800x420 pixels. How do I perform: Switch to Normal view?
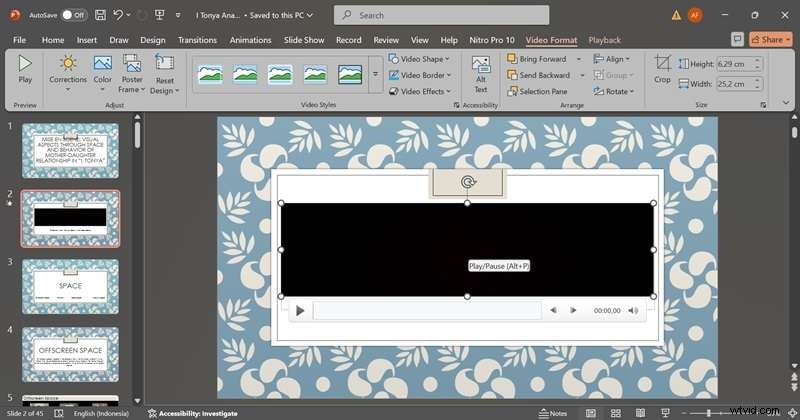point(591,413)
